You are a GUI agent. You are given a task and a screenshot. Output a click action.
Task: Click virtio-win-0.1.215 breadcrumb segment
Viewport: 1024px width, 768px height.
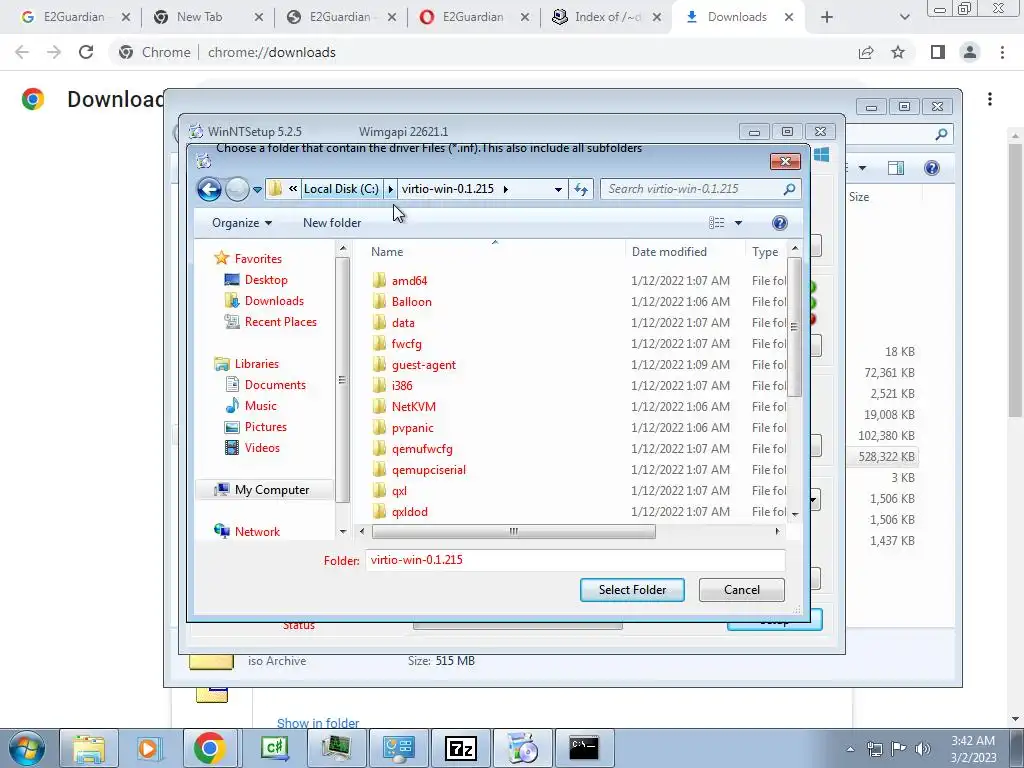point(447,189)
